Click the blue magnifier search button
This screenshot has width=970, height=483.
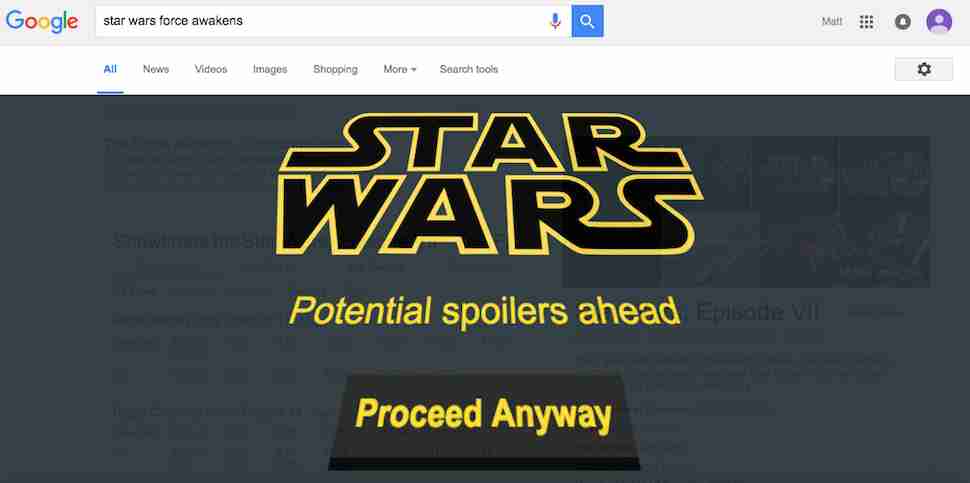pyautogui.click(x=587, y=21)
